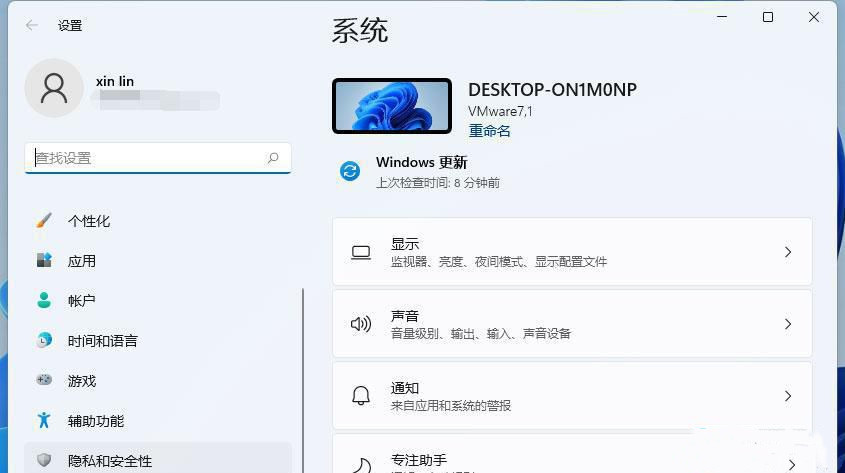Go to 帐户 settings
Screen dimensions: 845x473
(x=158, y=301)
